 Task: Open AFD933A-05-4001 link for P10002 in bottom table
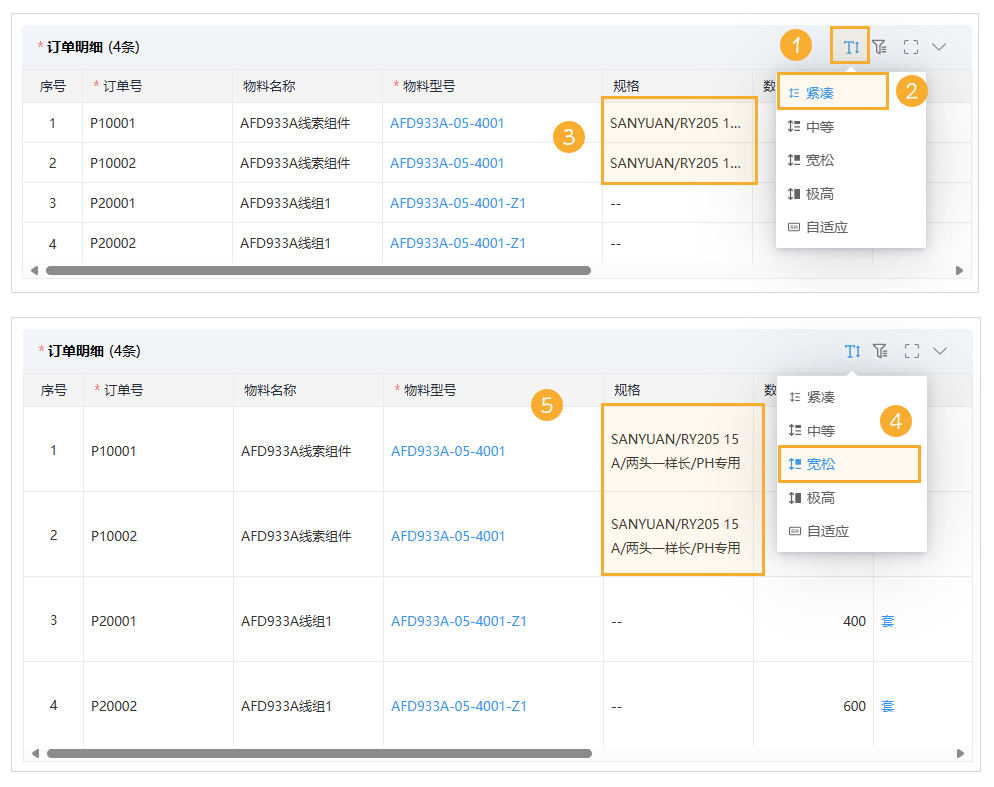click(447, 536)
